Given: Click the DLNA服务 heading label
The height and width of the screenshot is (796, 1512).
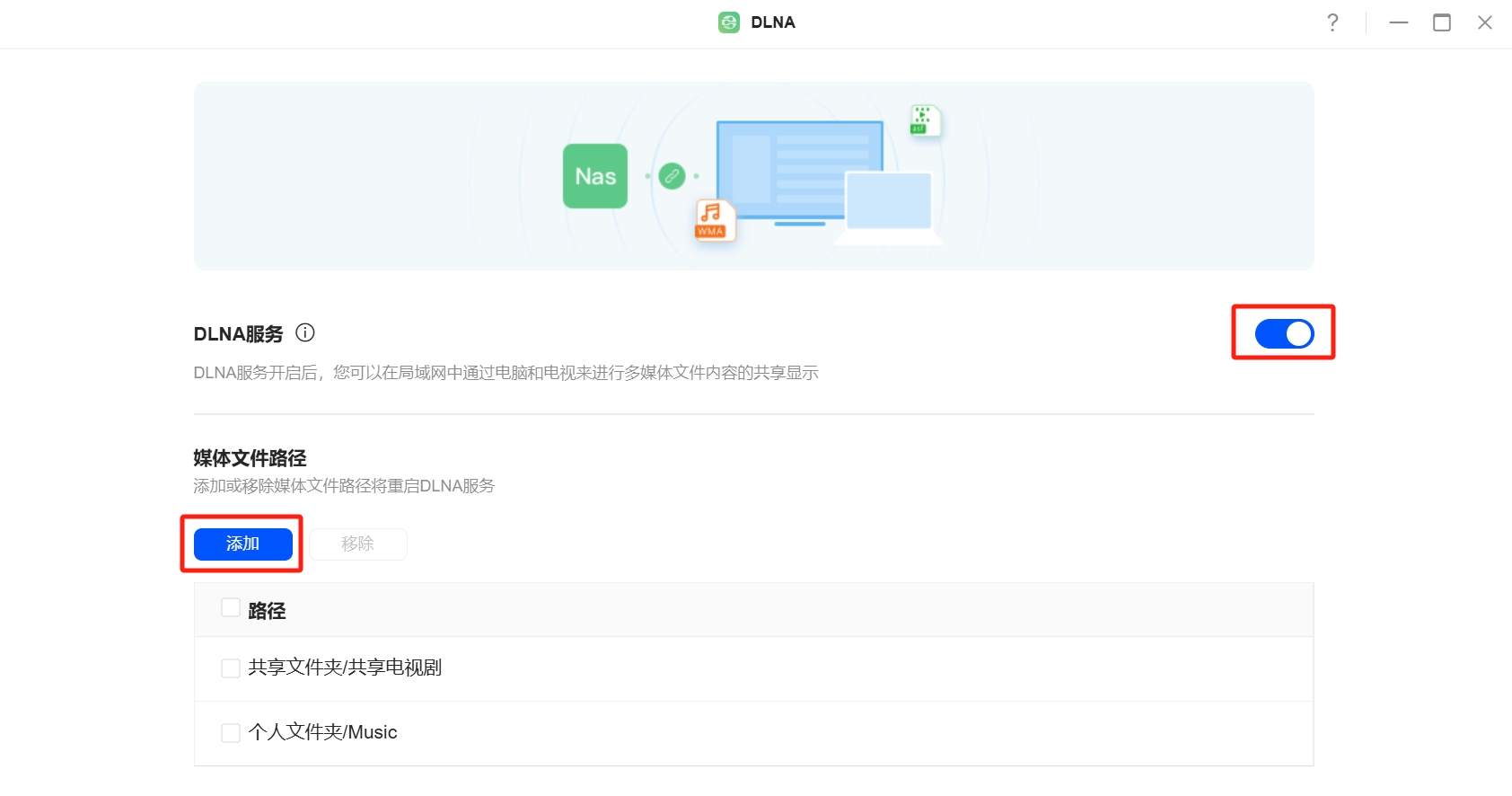Looking at the screenshot, I should tap(238, 334).
